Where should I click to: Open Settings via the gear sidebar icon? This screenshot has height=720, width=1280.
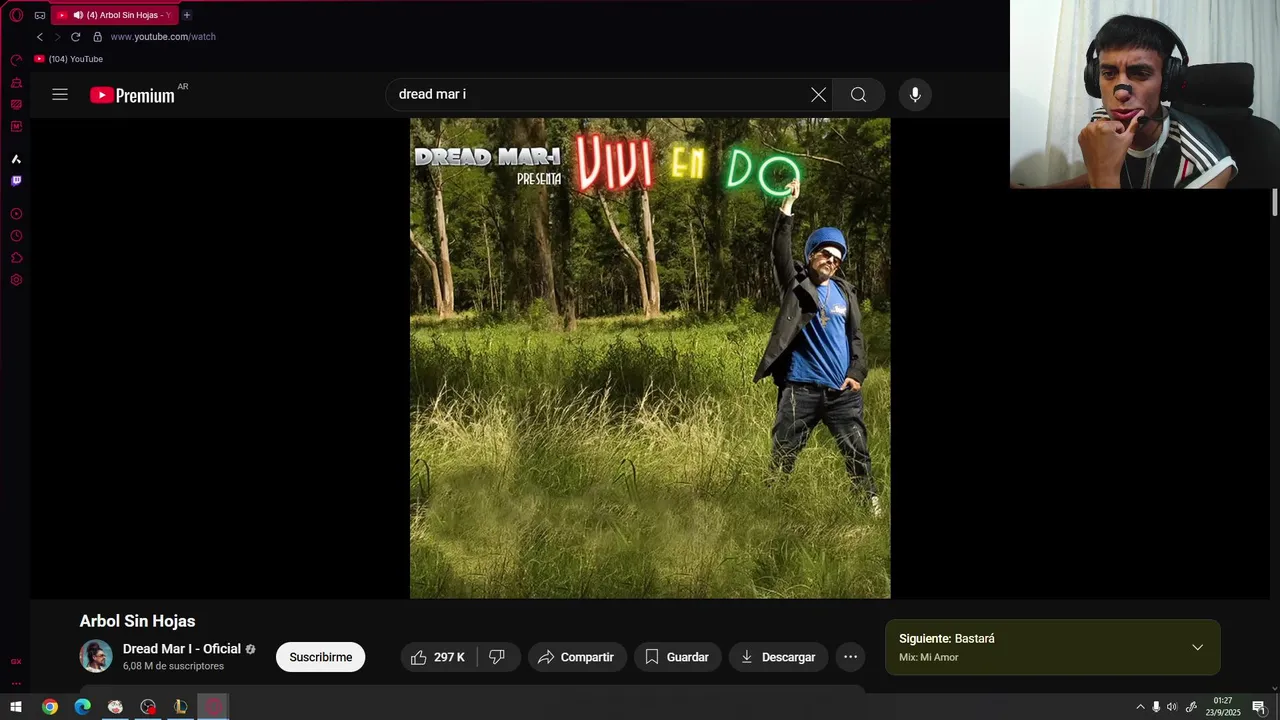pos(16,280)
